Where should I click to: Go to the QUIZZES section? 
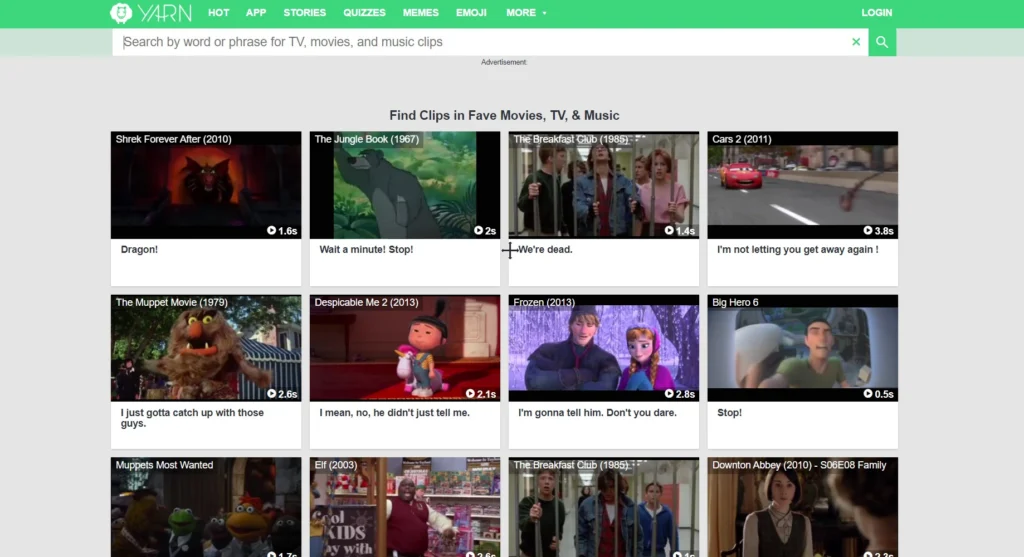coord(364,12)
